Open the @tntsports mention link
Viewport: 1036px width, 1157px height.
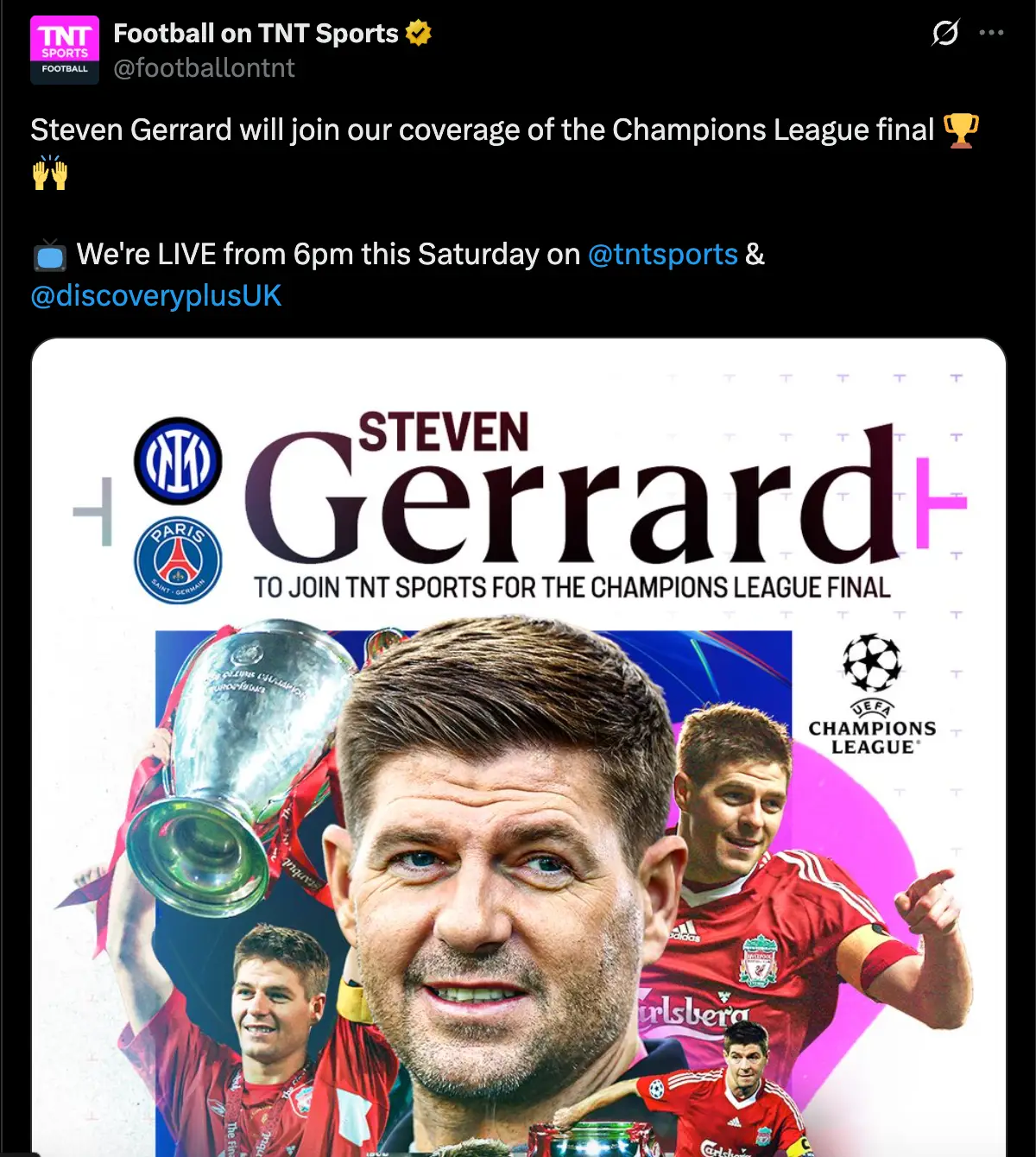(662, 254)
